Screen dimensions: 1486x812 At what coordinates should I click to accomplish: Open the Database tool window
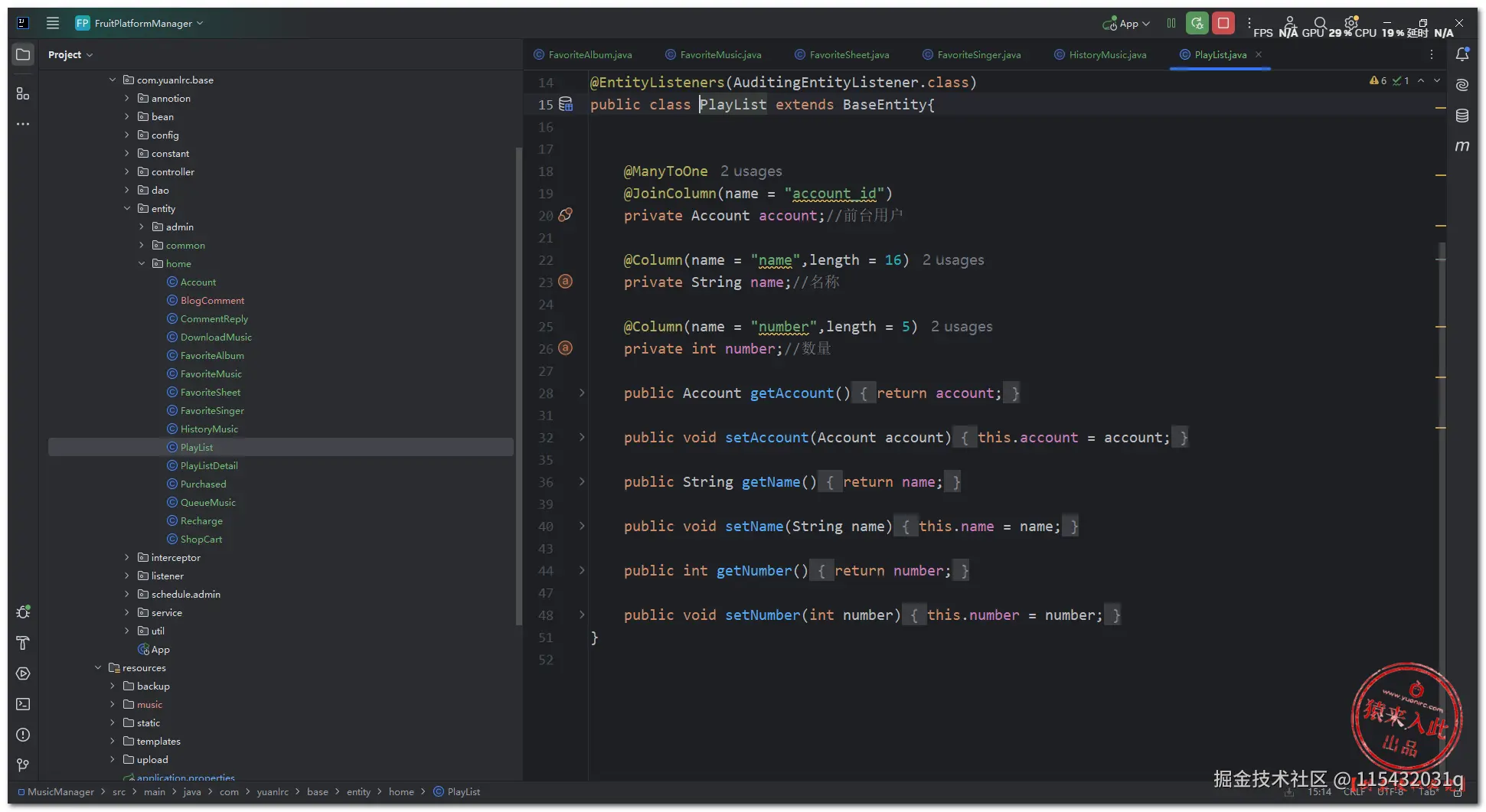point(1462,116)
